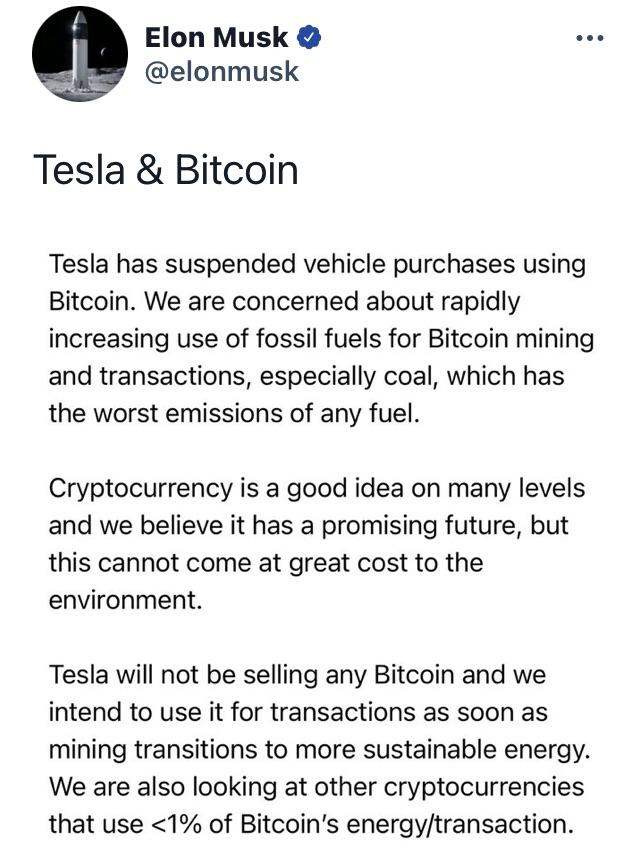Select the line "Tesla has suspended vehicle purchases using"
The height and width of the screenshot is (868, 640).
tap(317, 265)
